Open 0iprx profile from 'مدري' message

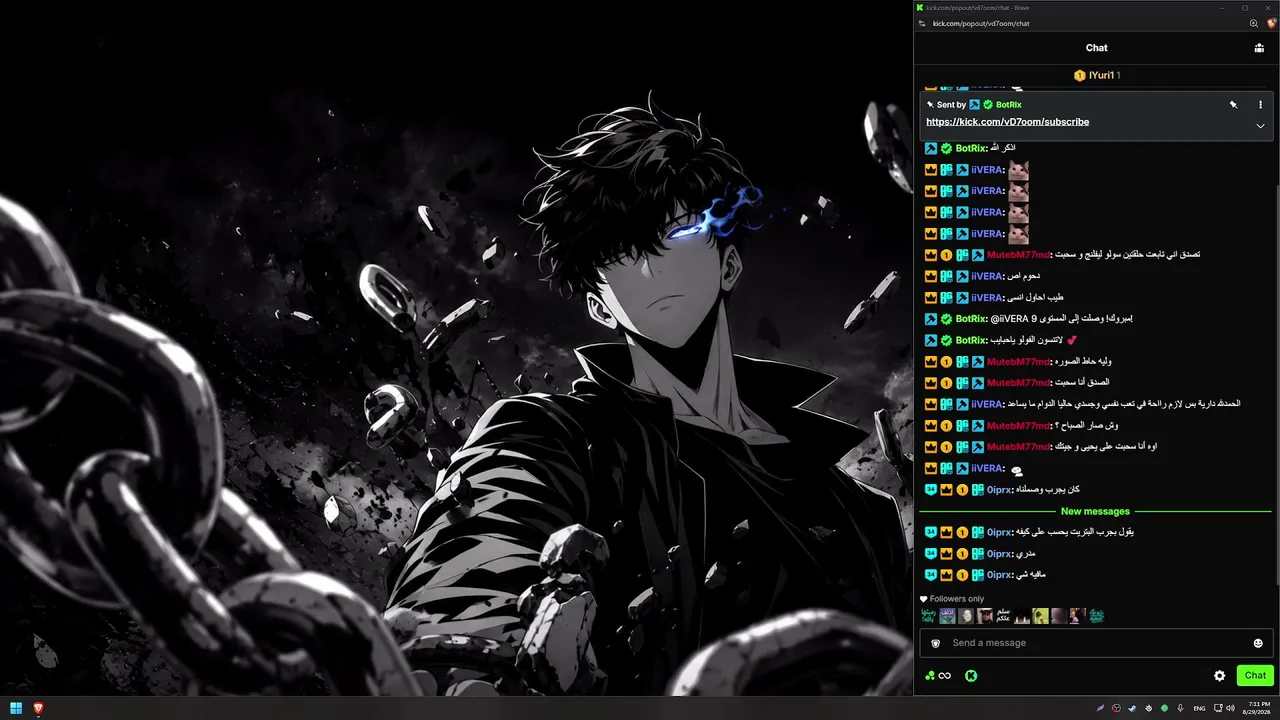tap(1000, 554)
